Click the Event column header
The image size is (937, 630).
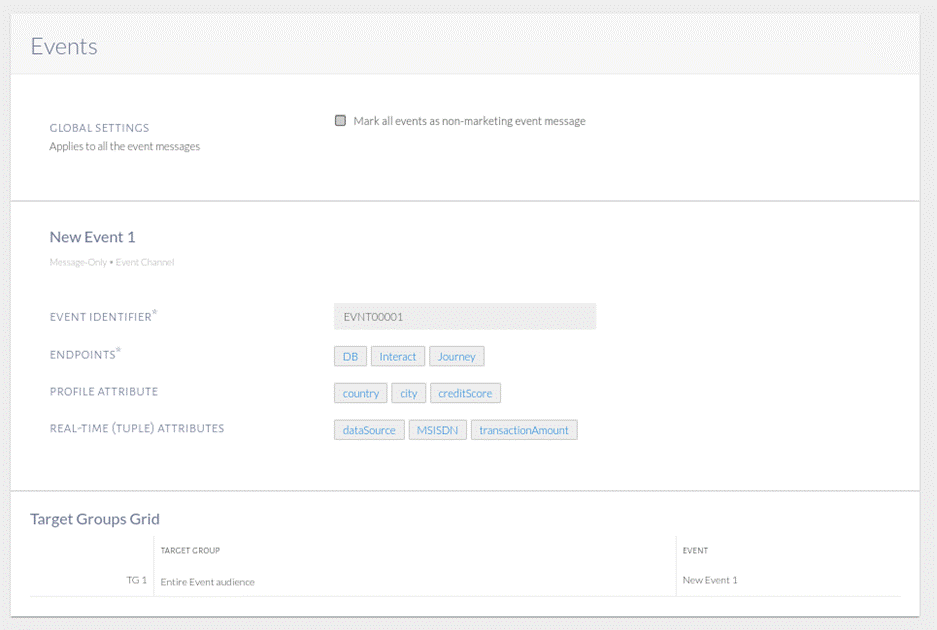tap(695, 550)
